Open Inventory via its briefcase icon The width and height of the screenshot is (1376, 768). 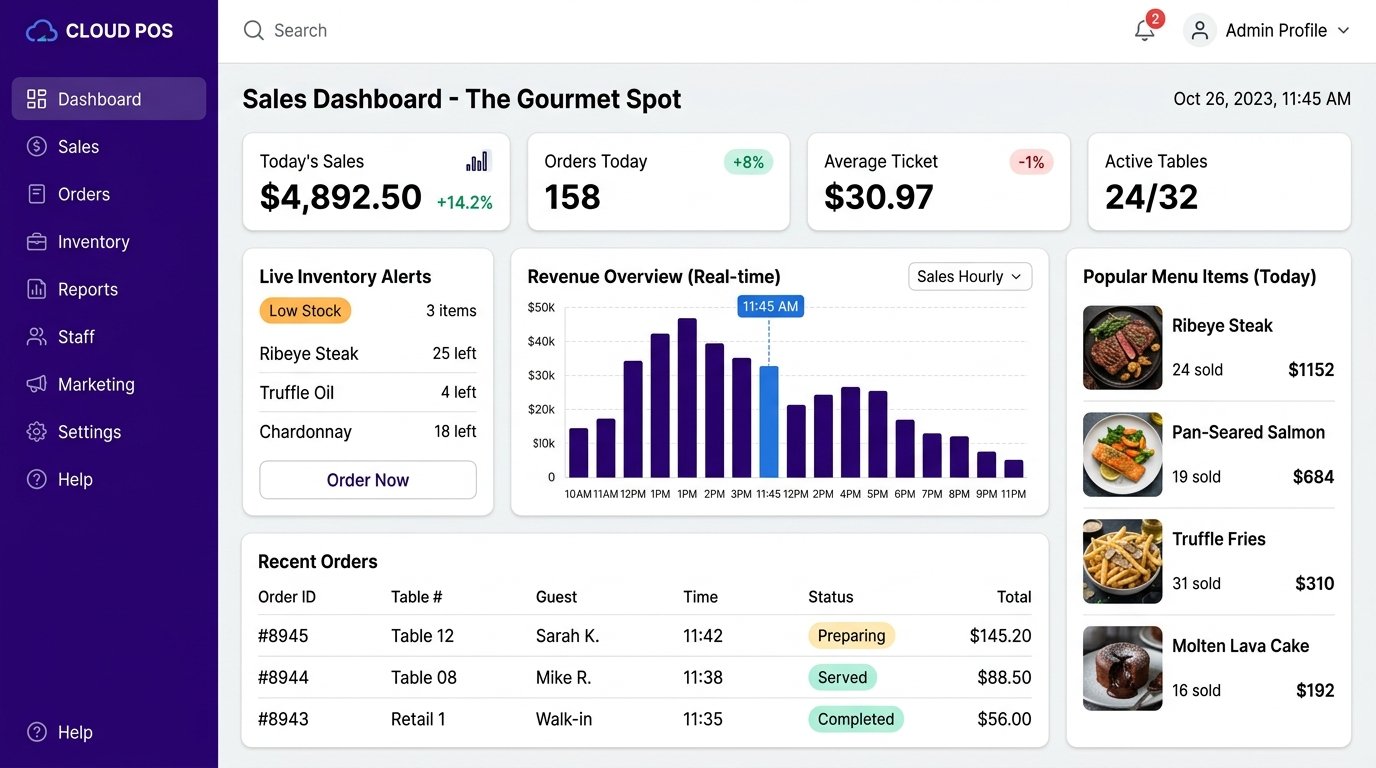point(37,242)
